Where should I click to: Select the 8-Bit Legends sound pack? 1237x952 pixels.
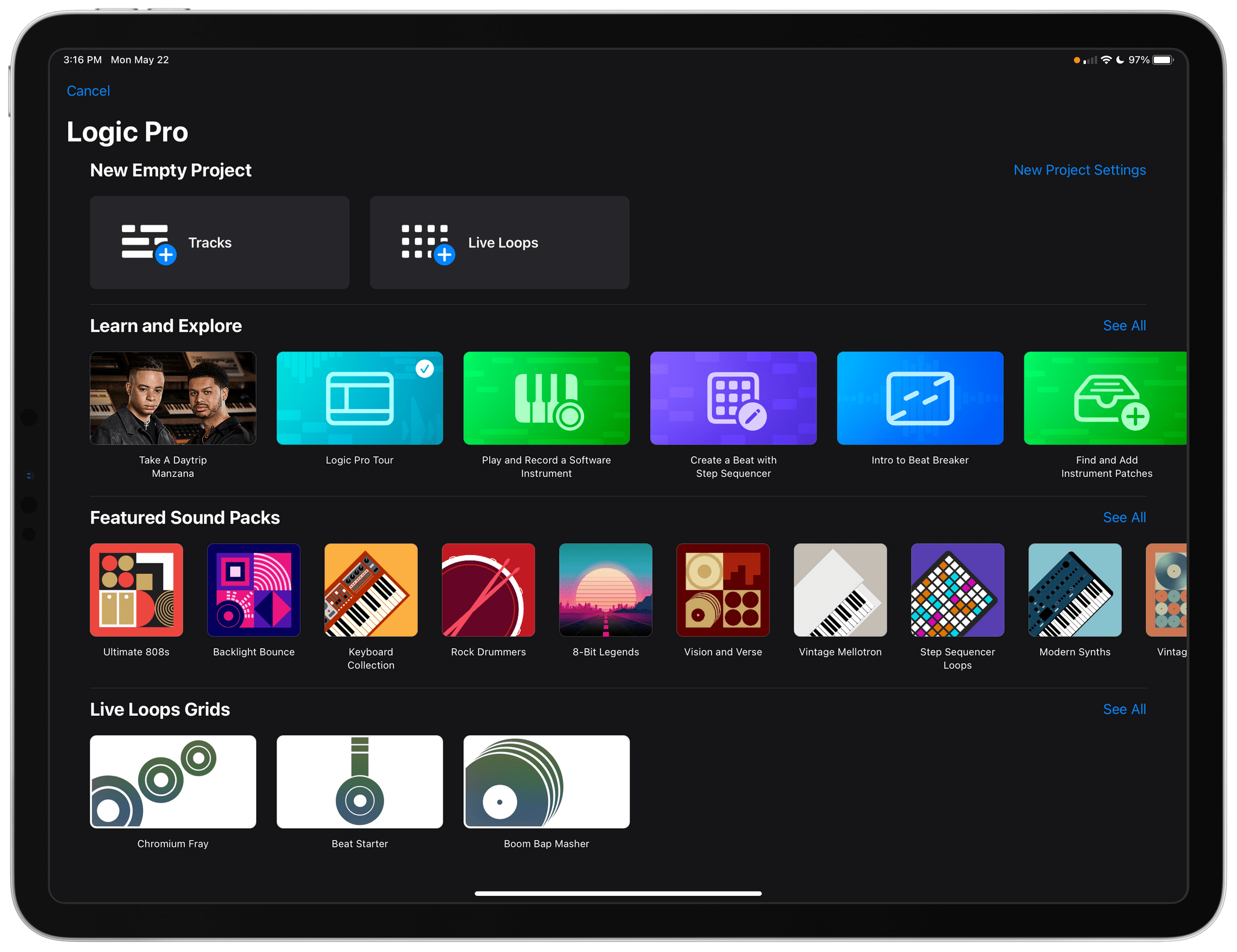[606, 590]
